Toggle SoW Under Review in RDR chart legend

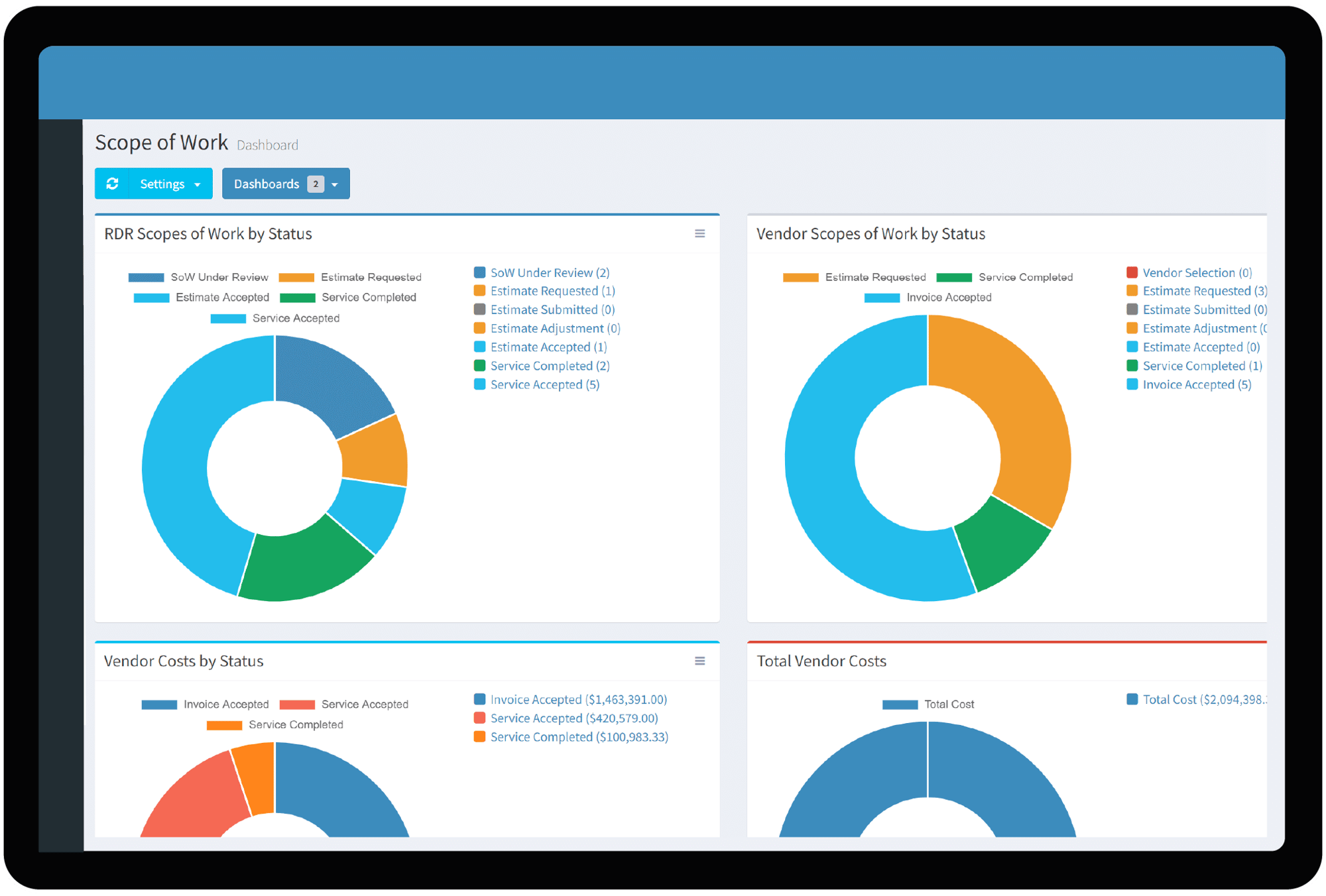coord(198,277)
